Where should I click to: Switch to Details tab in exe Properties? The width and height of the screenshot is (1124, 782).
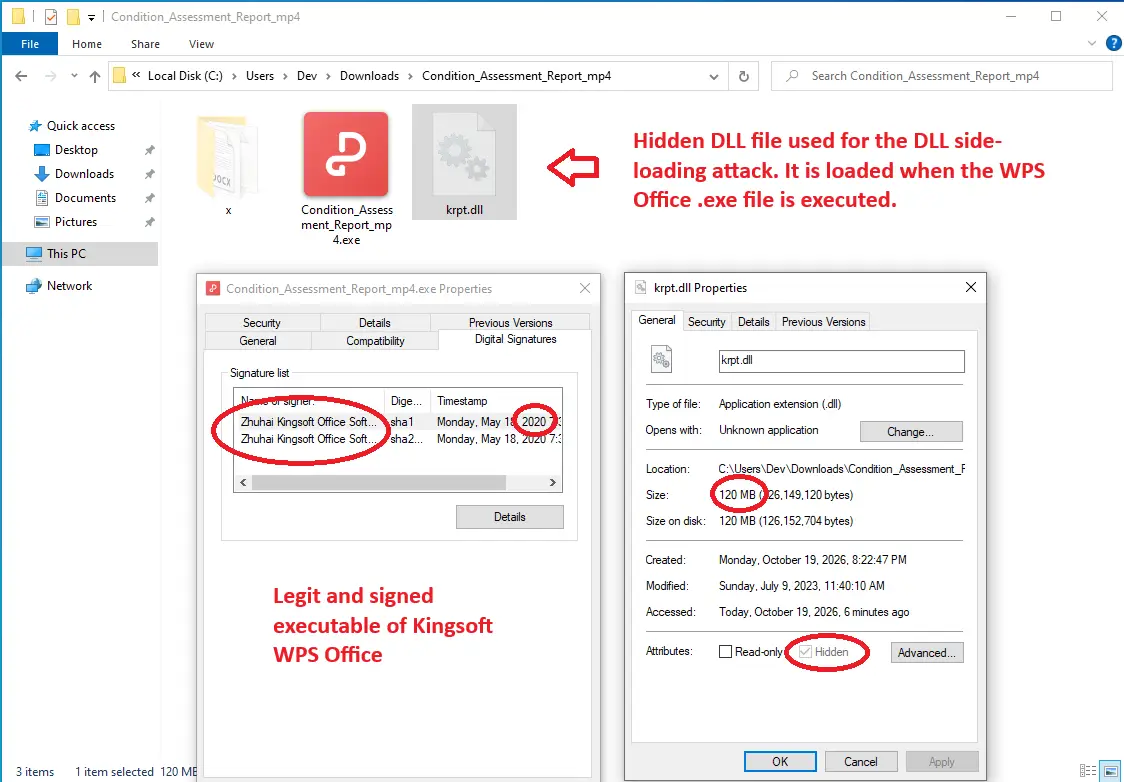[375, 323]
